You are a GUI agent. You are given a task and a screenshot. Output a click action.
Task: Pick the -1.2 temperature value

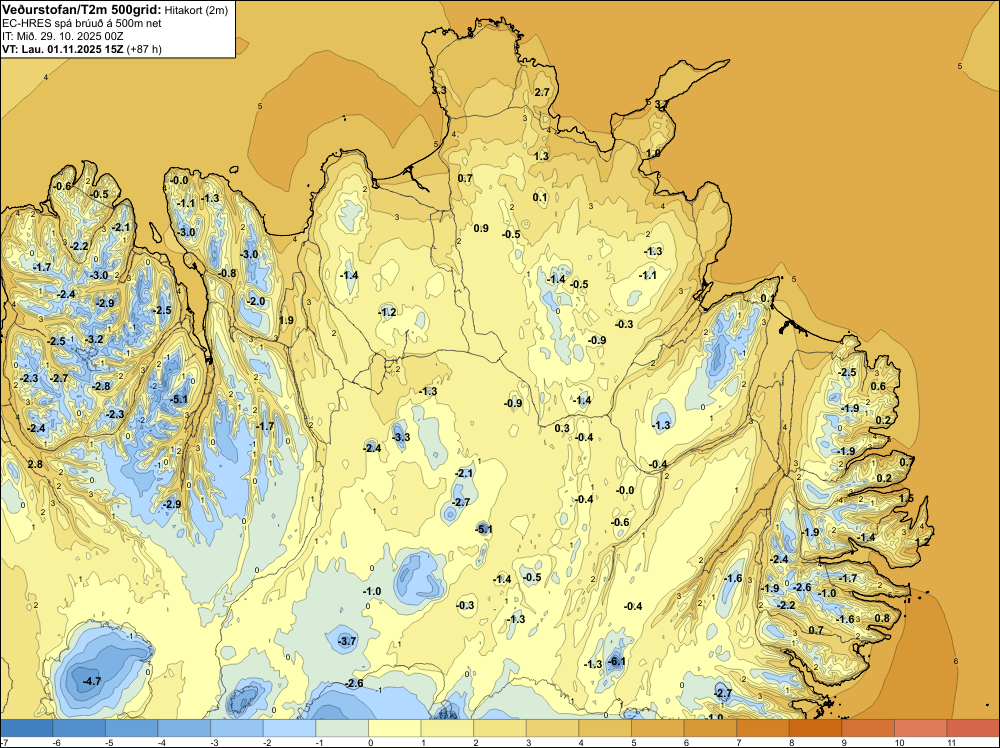tap(387, 312)
